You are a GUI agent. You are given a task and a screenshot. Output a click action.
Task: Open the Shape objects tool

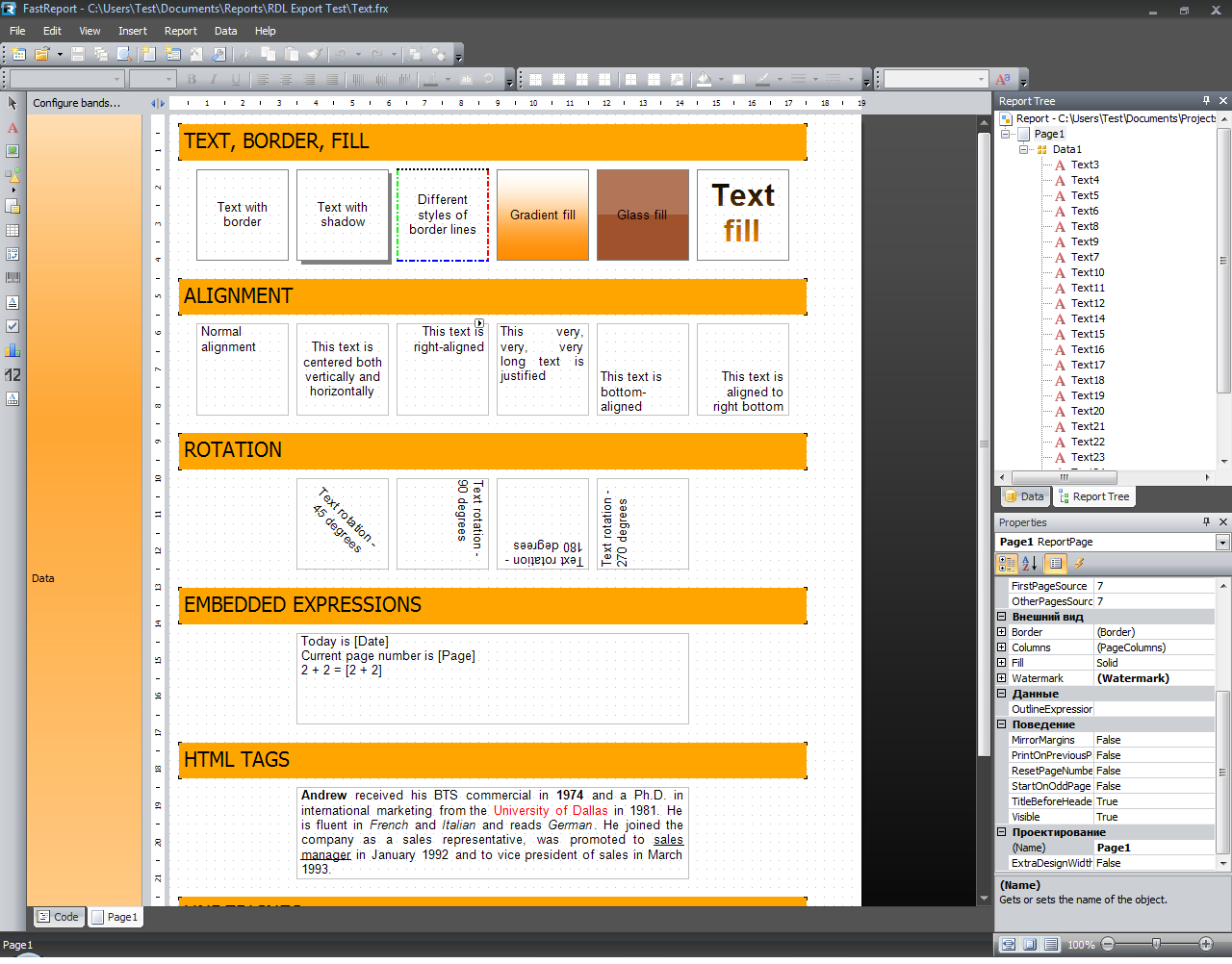[13, 175]
